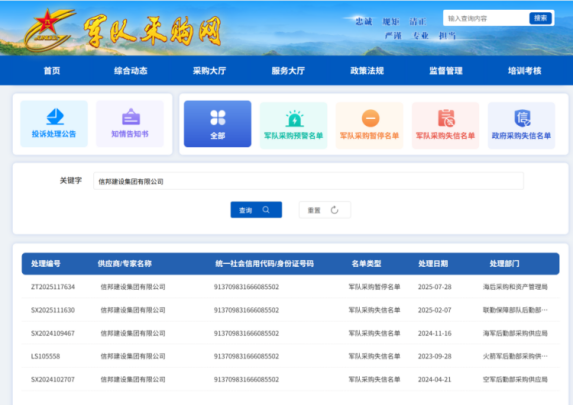Screen dimensions: 573x406
Task: Select the 全部 four-dots icon
Action: pyautogui.click(x=218, y=118)
